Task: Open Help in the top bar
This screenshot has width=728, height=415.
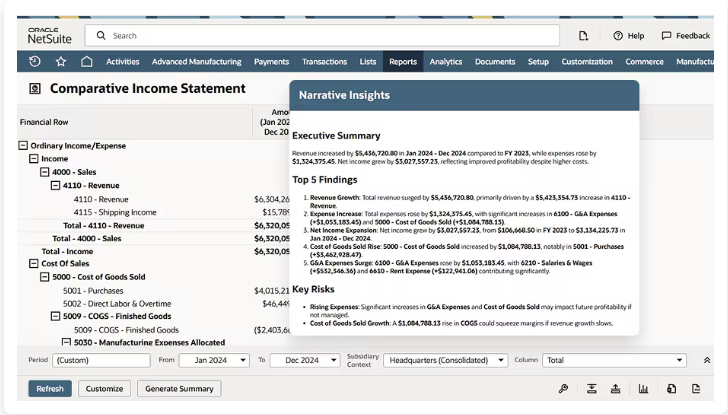Action: click(x=629, y=36)
